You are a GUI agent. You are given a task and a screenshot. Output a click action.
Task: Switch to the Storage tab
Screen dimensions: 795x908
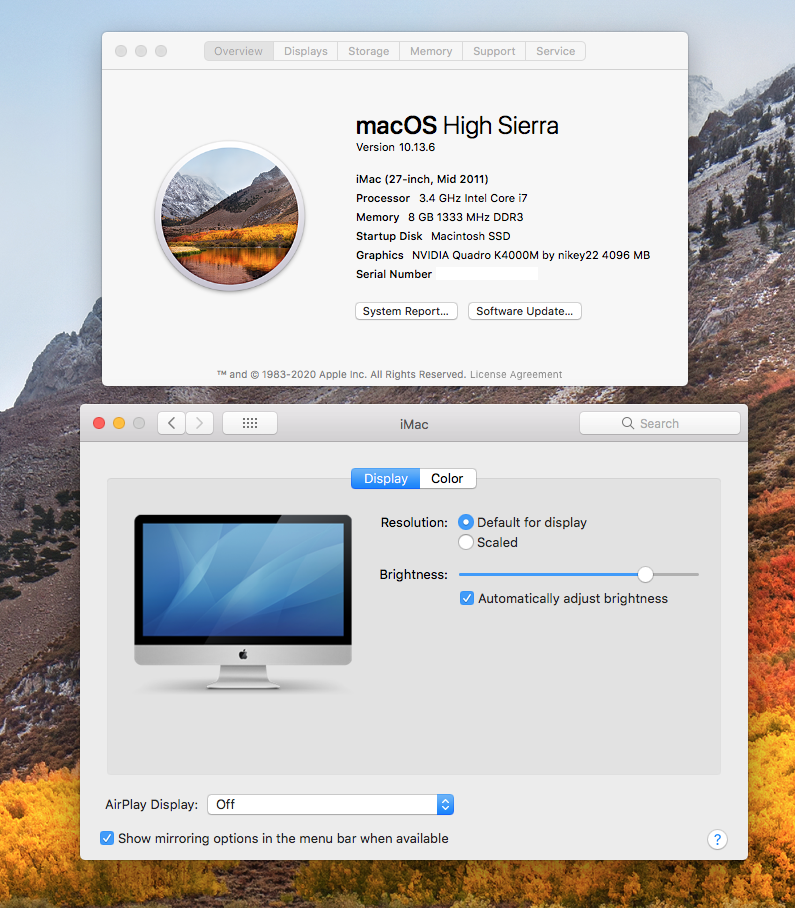[x=369, y=51]
